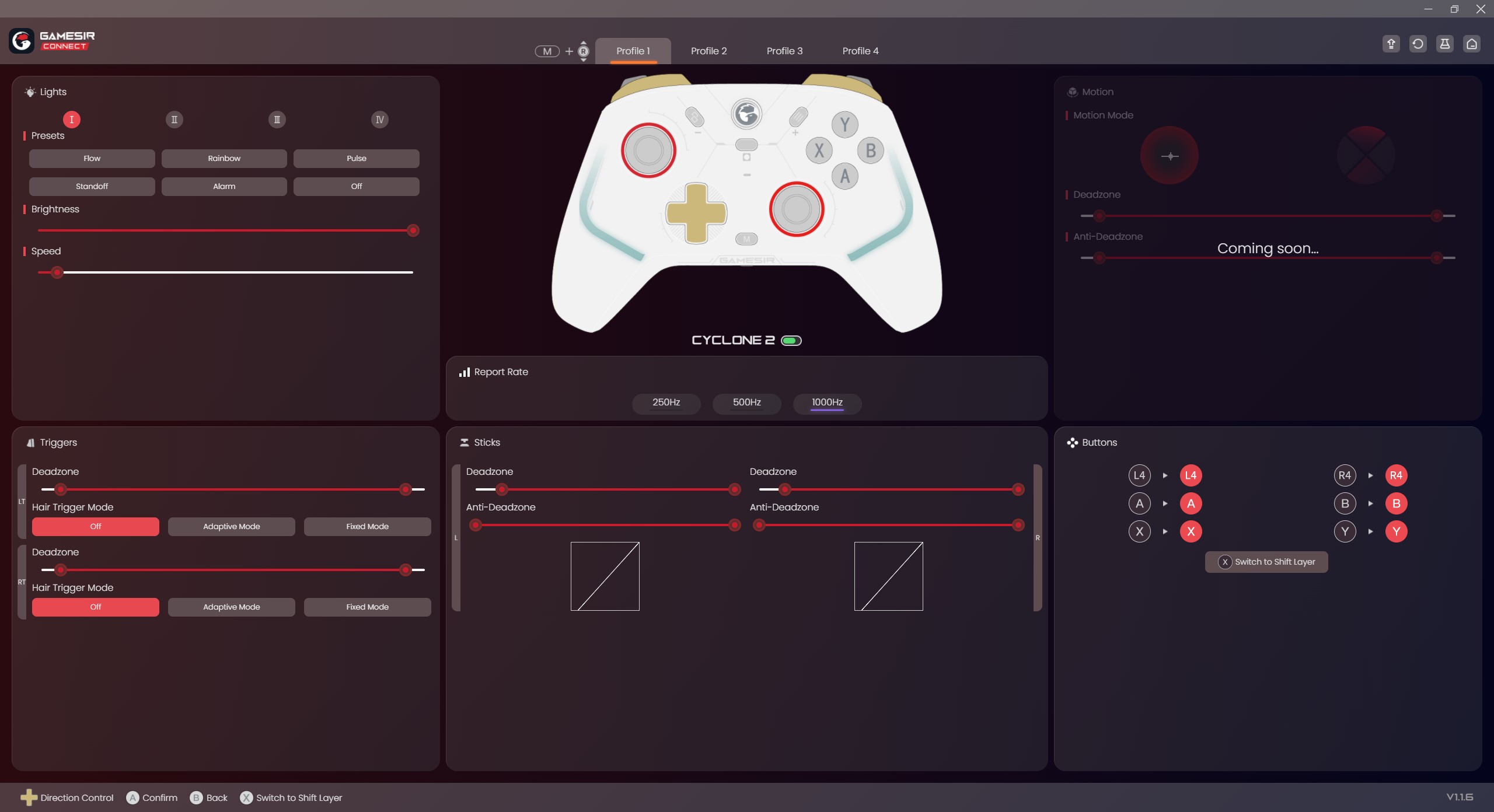This screenshot has height=812, width=1494.
Task: Click the left stick response curve box
Action: 605,576
